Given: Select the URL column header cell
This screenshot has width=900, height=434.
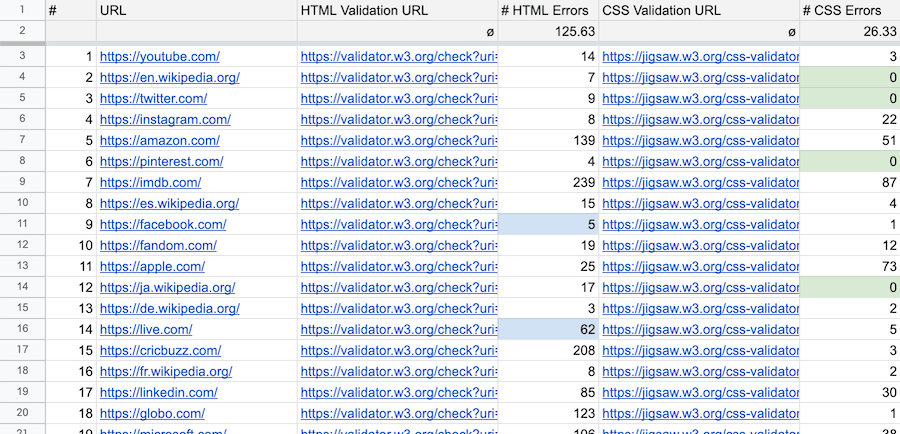Looking at the screenshot, I should (x=197, y=10).
